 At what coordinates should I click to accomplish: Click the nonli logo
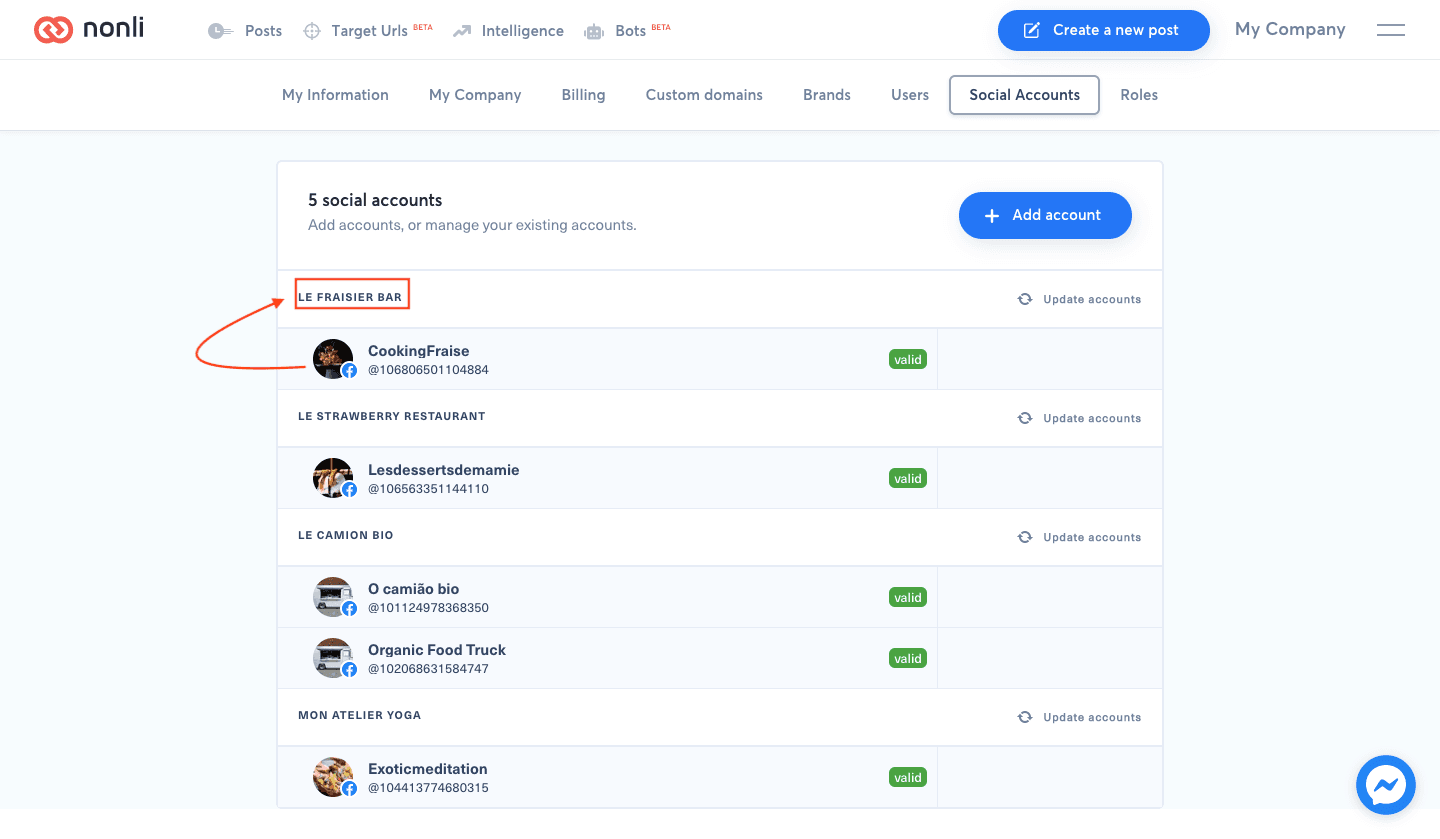click(89, 30)
